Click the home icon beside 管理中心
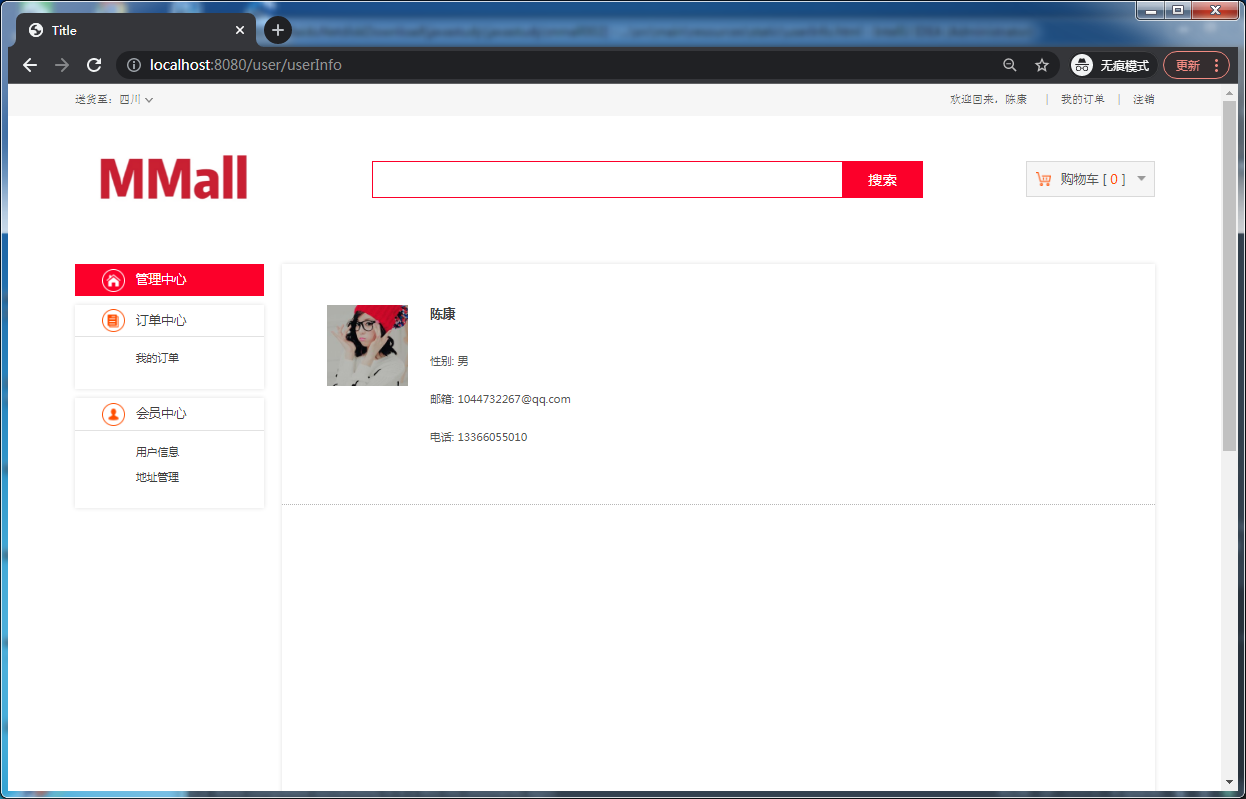 [x=114, y=280]
